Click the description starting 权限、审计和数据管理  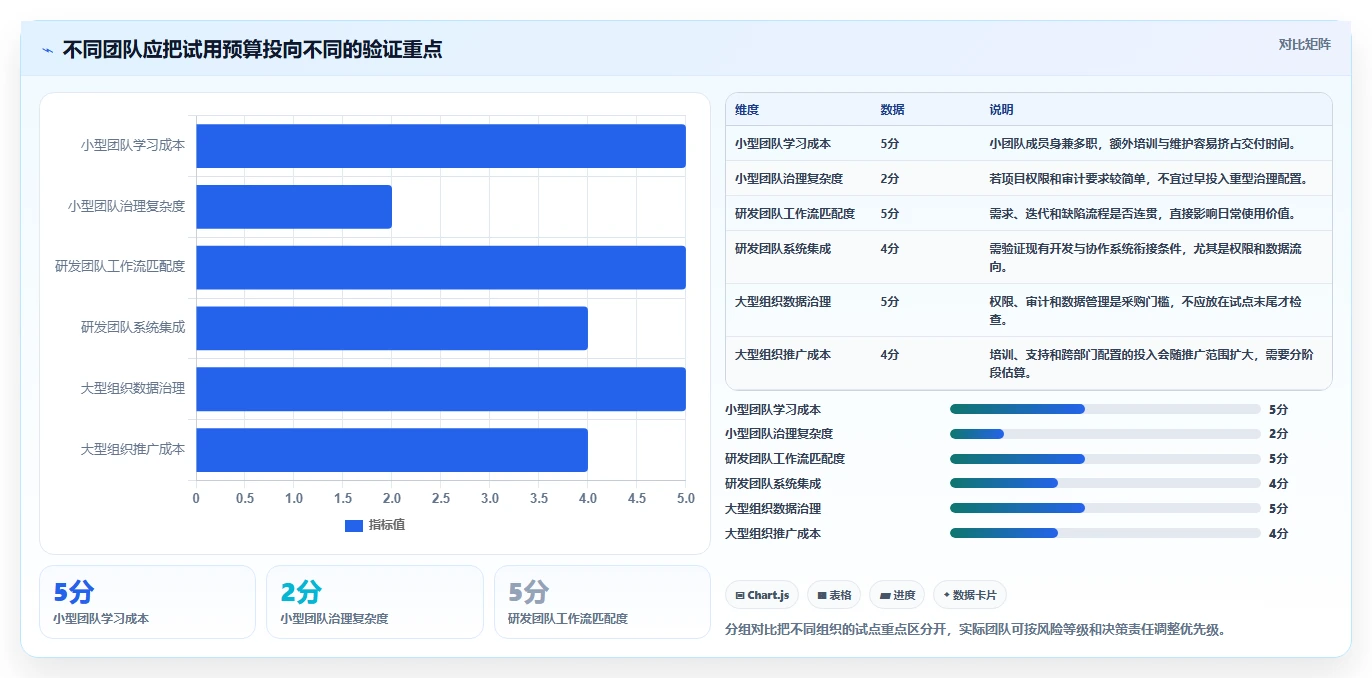(1146, 311)
